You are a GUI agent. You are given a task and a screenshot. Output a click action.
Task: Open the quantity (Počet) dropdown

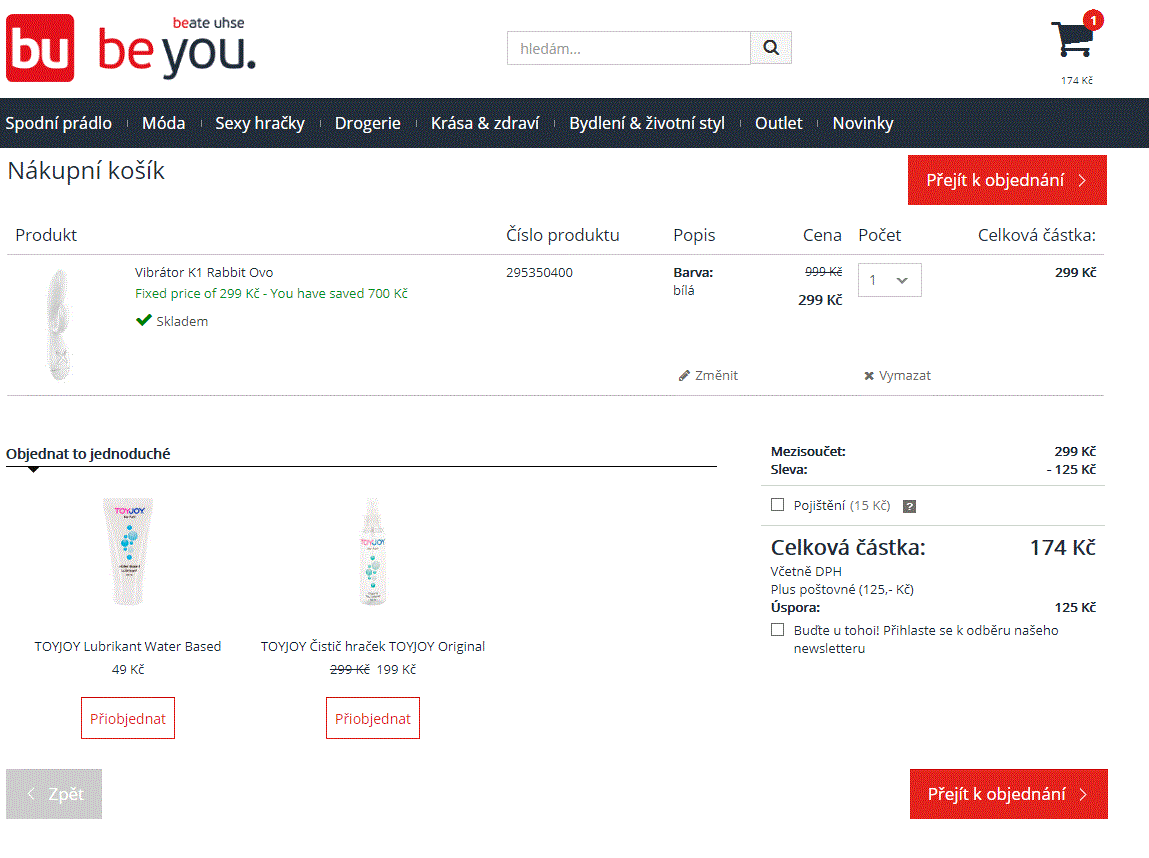pos(890,280)
